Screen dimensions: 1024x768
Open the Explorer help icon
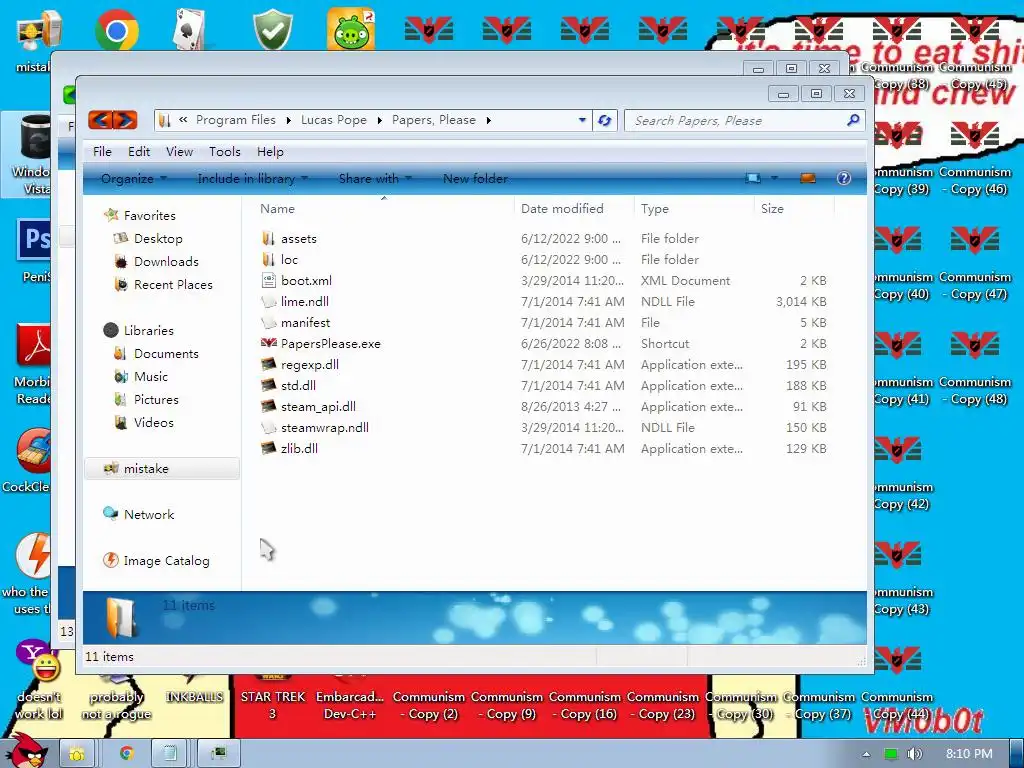[x=844, y=178]
